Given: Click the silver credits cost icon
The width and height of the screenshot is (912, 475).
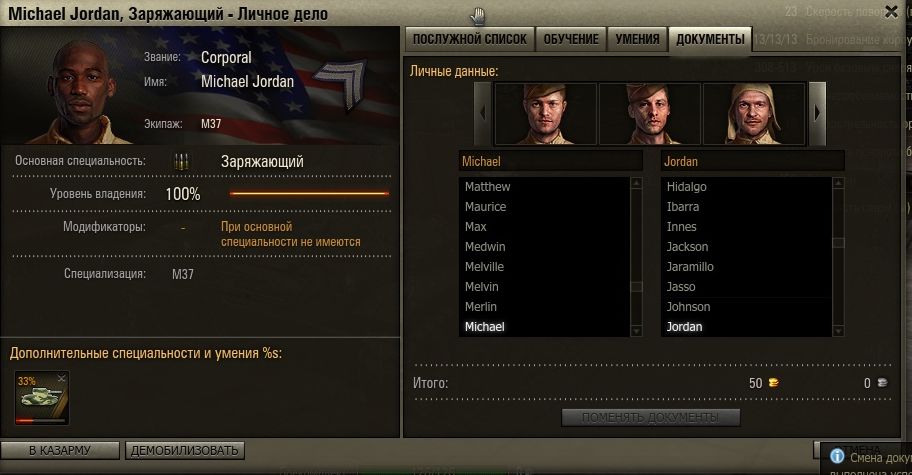Looking at the screenshot, I should coord(882,383).
